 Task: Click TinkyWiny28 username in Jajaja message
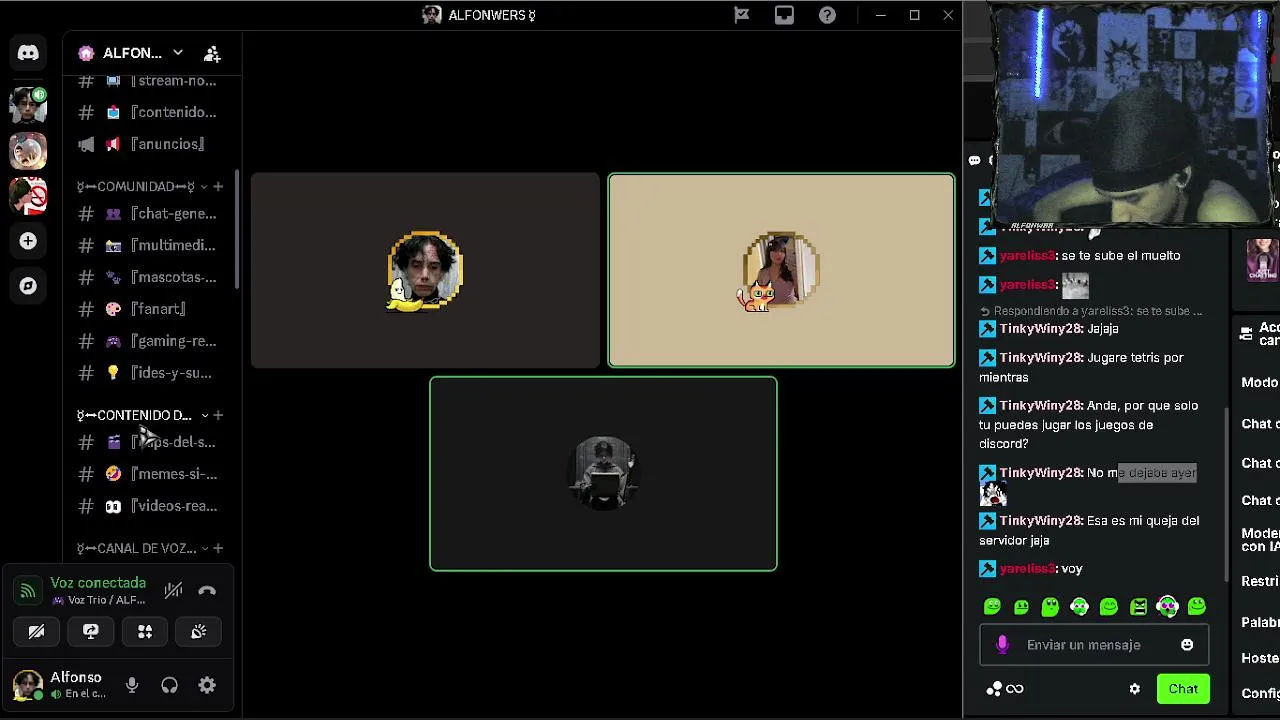coord(1041,328)
